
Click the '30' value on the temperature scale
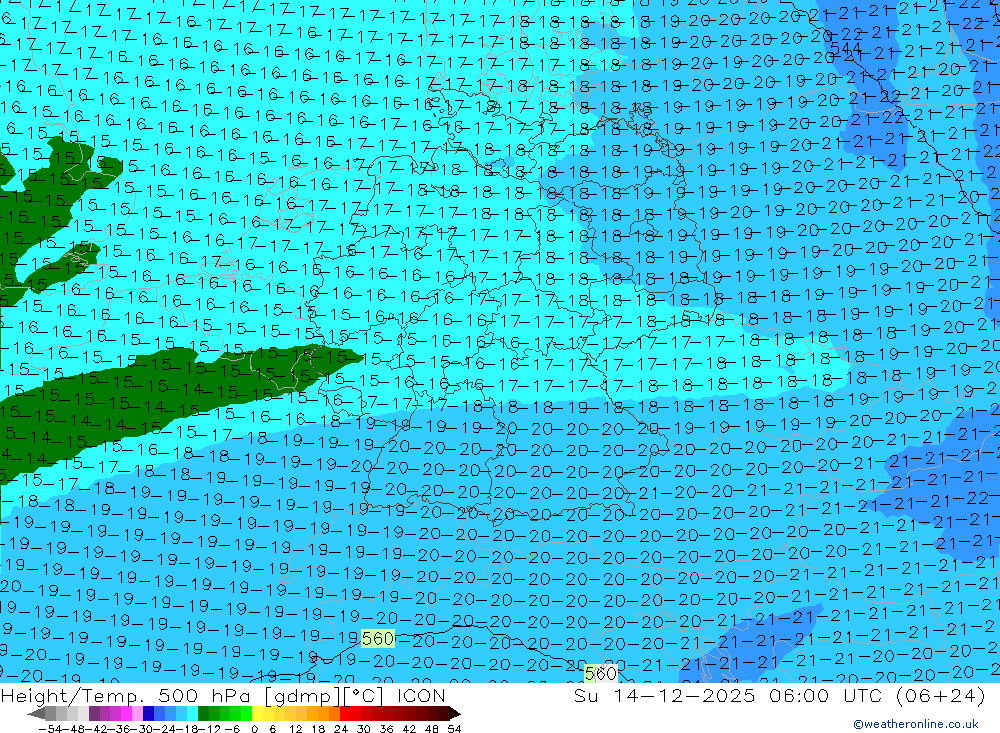pos(364,729)
